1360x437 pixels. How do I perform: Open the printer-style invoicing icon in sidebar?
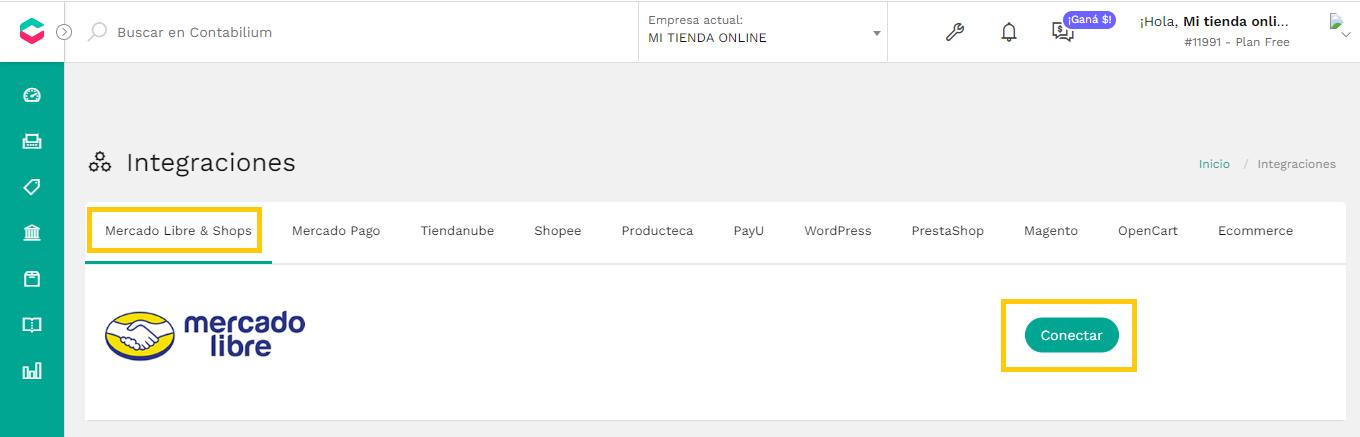(x=32, y=142)
